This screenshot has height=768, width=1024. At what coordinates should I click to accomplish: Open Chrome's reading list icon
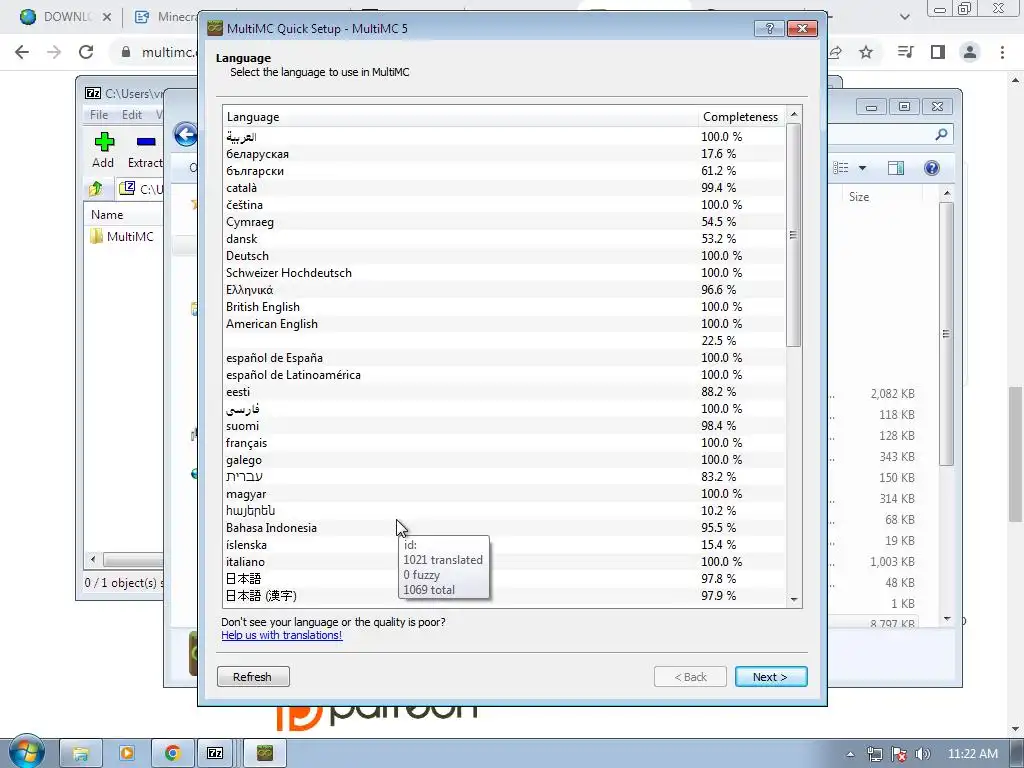(x=905, y=52)
